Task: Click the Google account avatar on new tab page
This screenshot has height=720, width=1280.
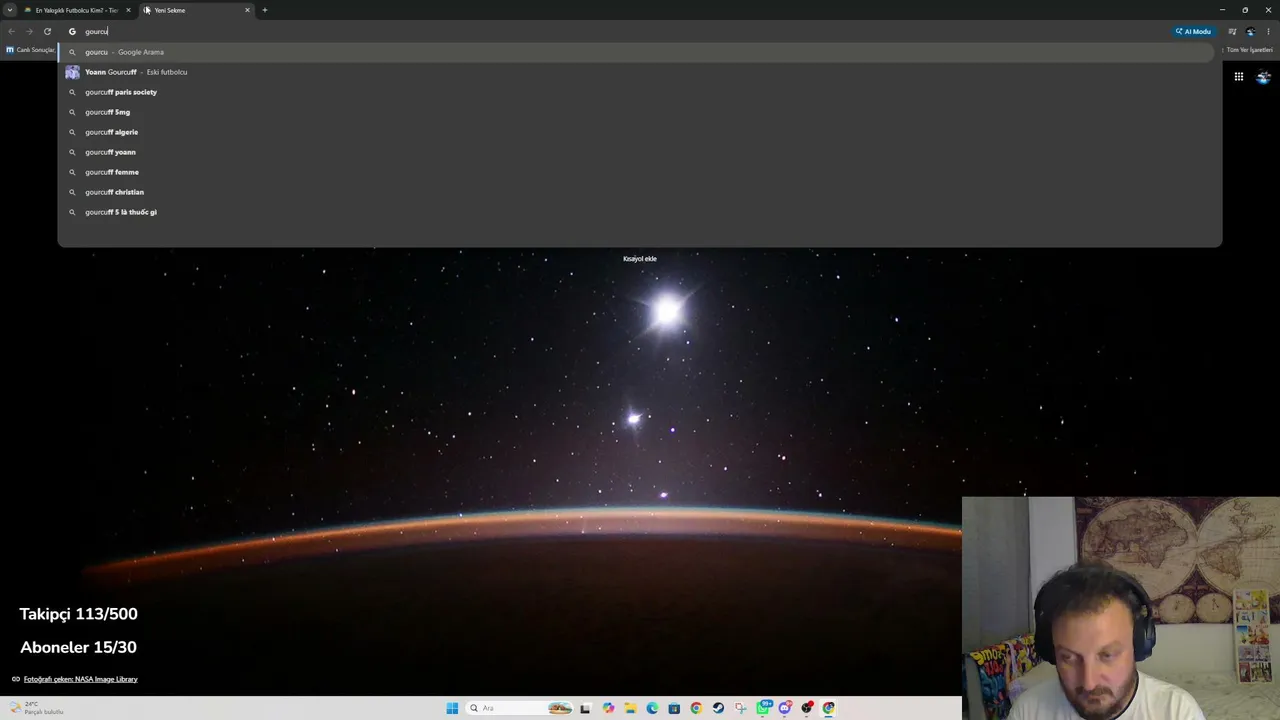Action: [x=1263, y=76]
